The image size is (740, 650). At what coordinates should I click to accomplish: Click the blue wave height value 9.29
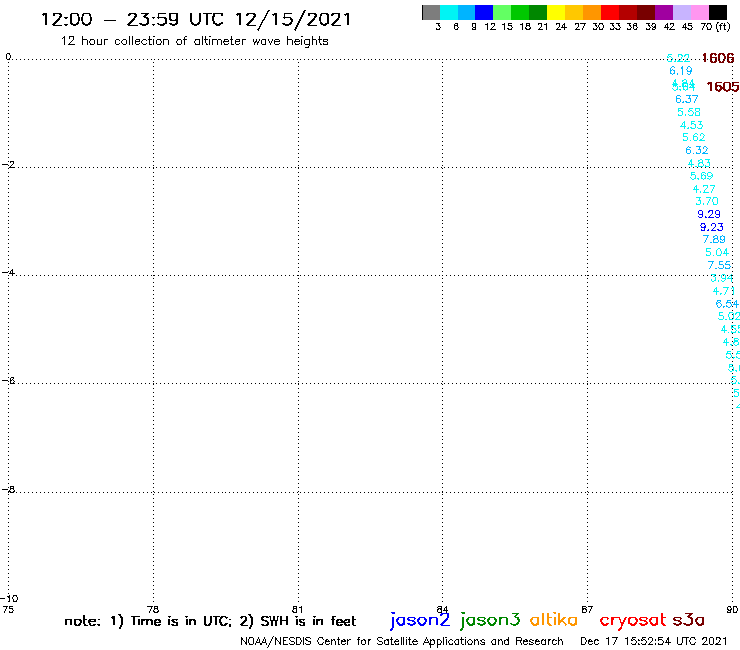[709, 214]
